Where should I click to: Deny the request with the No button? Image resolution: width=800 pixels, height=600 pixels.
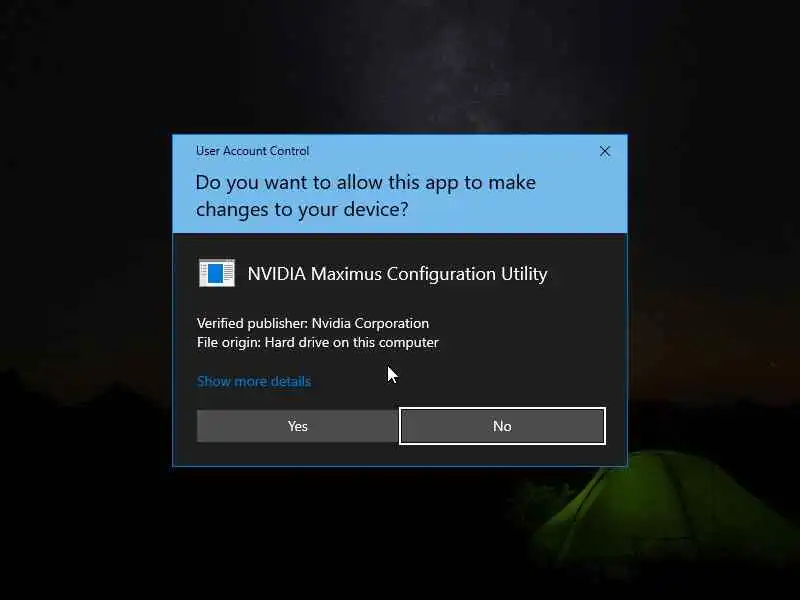[x=503, y=426]
